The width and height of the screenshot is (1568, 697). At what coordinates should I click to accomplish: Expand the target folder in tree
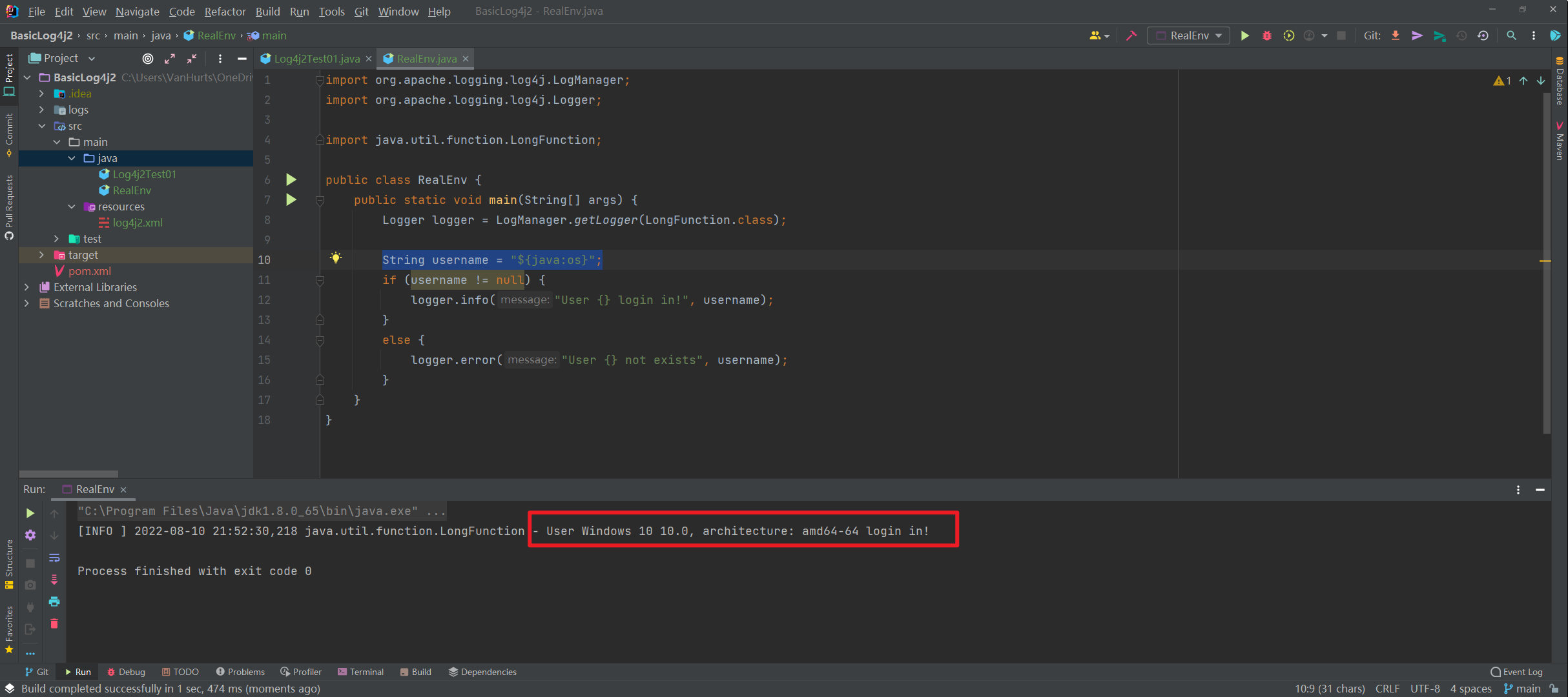[x=42, y=255]
